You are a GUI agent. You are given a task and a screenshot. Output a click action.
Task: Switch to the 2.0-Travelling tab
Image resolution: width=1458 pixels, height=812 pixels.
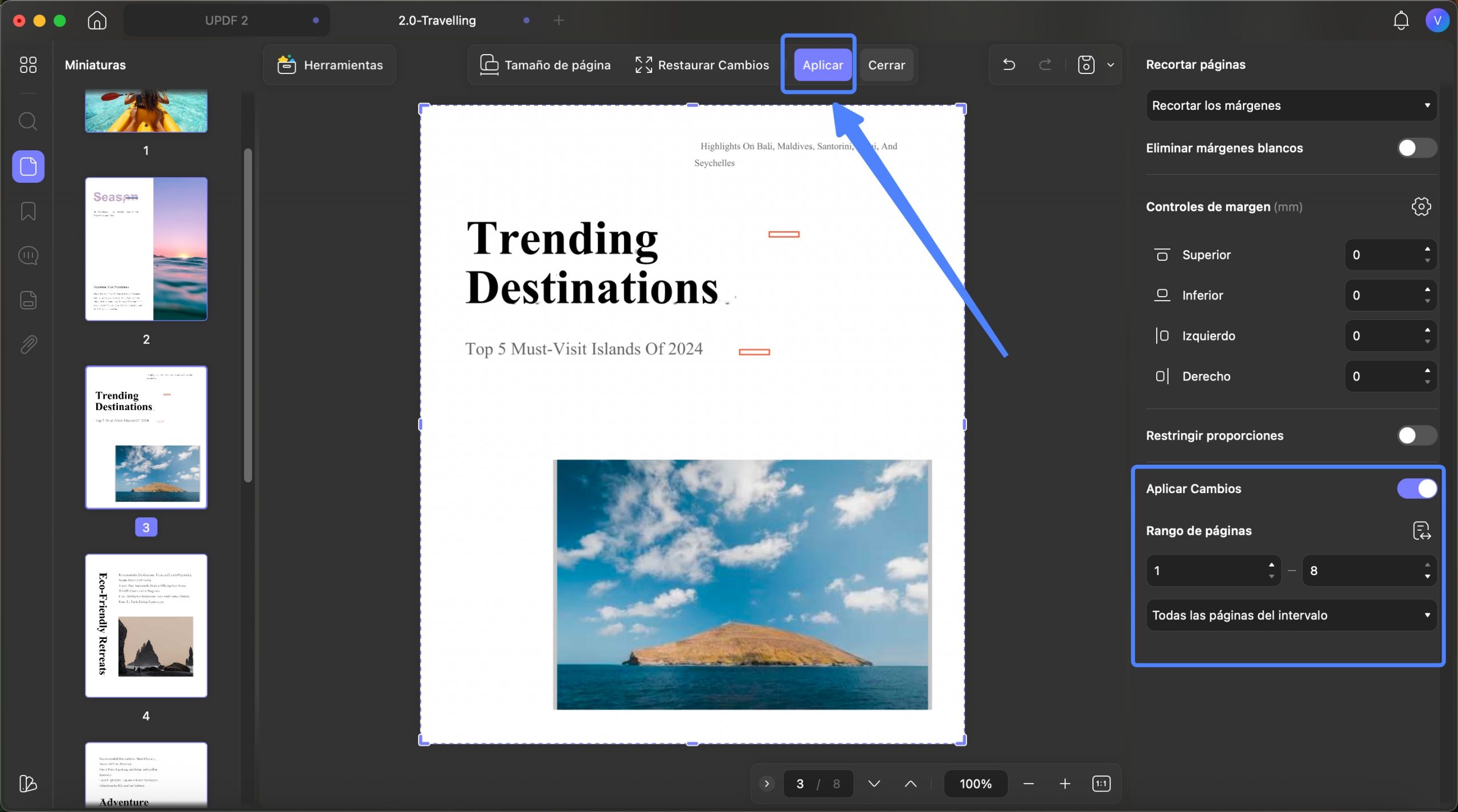pos(437,20)
